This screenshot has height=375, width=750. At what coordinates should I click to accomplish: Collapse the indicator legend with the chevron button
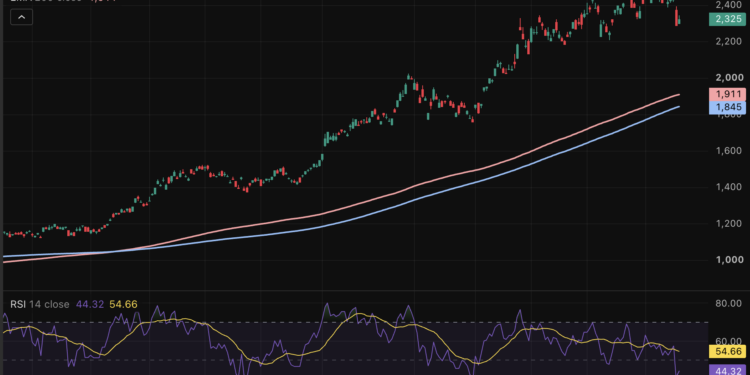point(22,18)
